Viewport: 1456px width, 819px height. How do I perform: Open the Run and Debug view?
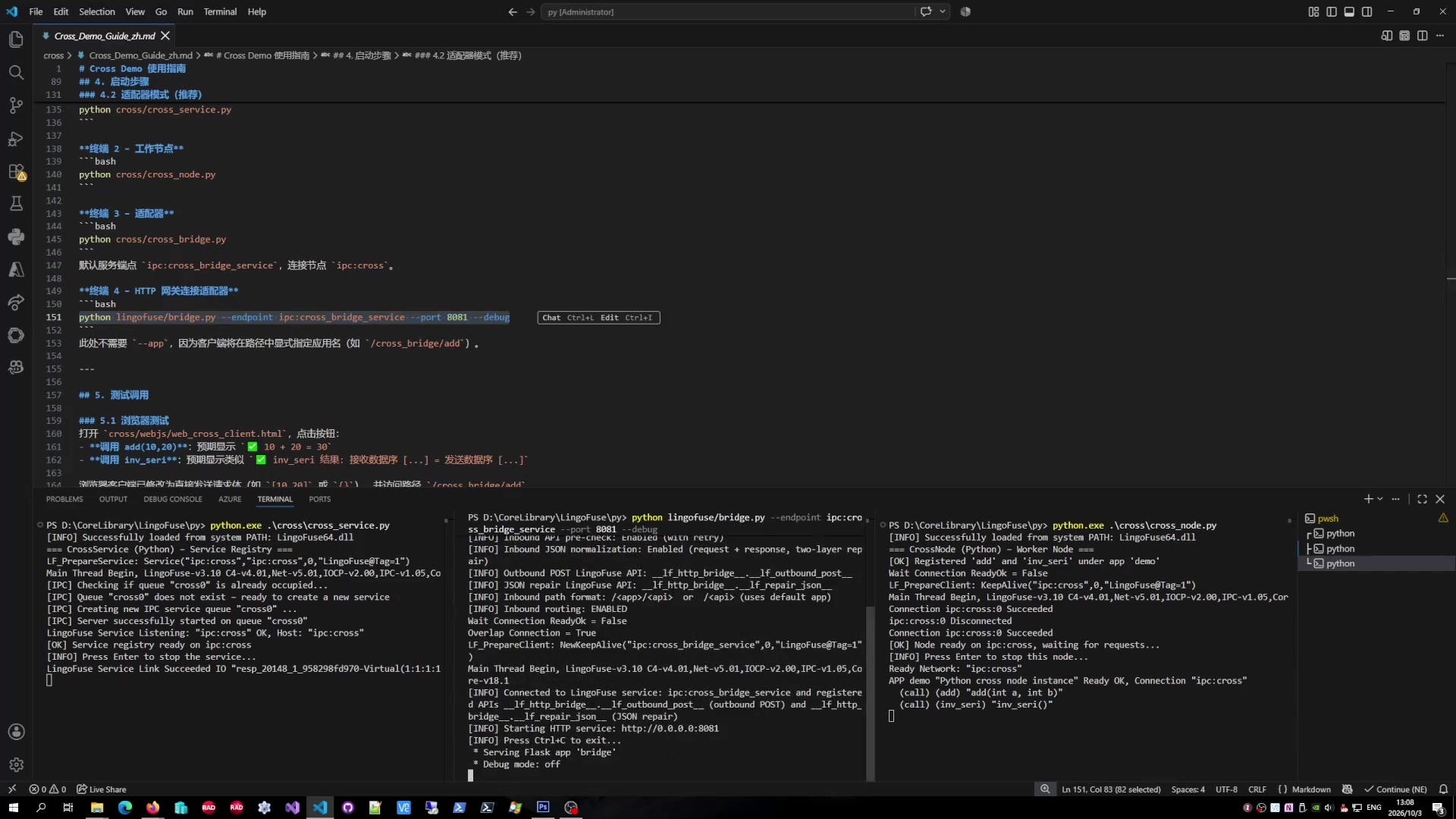click(16, 139)
